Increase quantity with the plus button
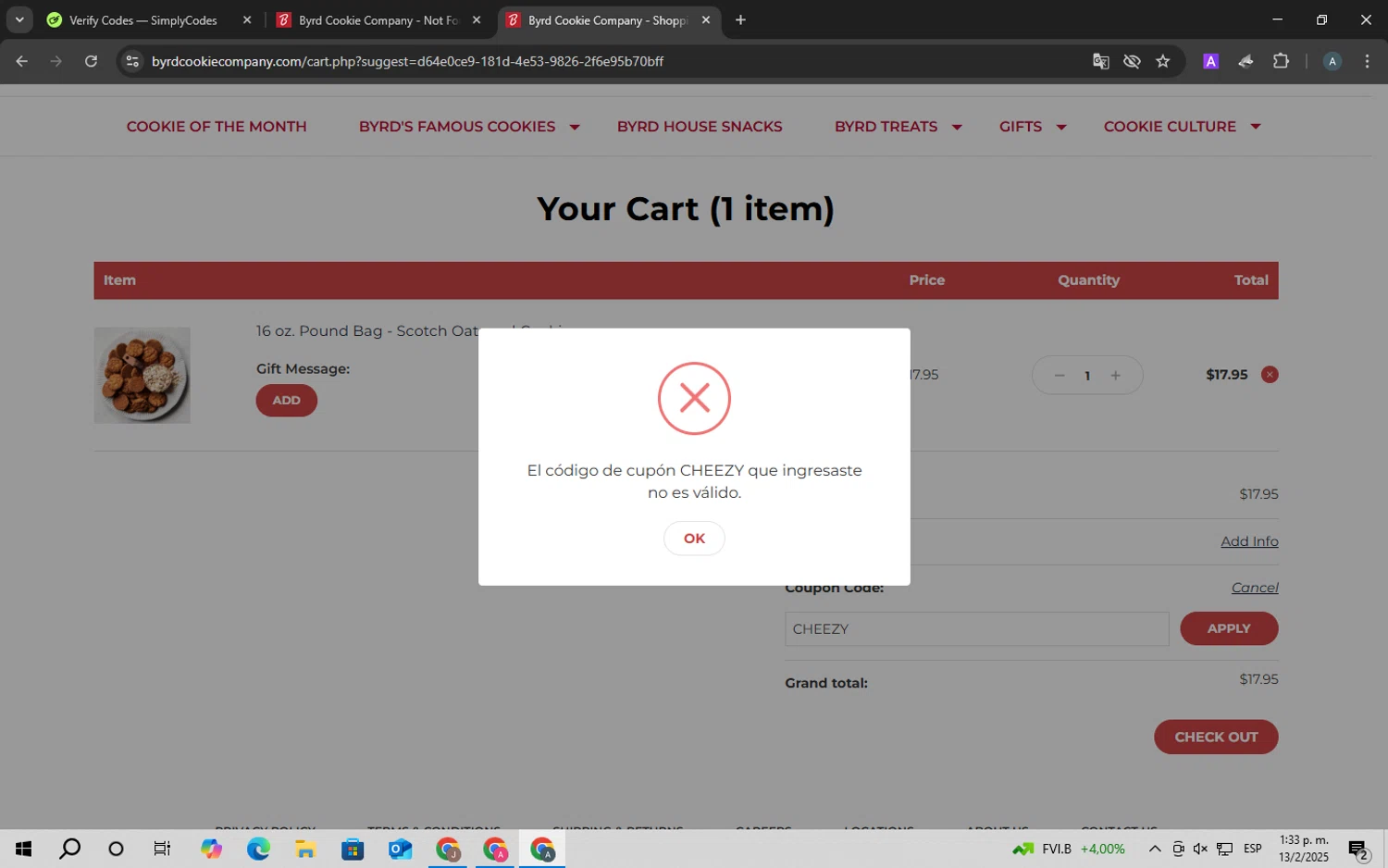The image size is (1388, 868). coord(1116,376)
